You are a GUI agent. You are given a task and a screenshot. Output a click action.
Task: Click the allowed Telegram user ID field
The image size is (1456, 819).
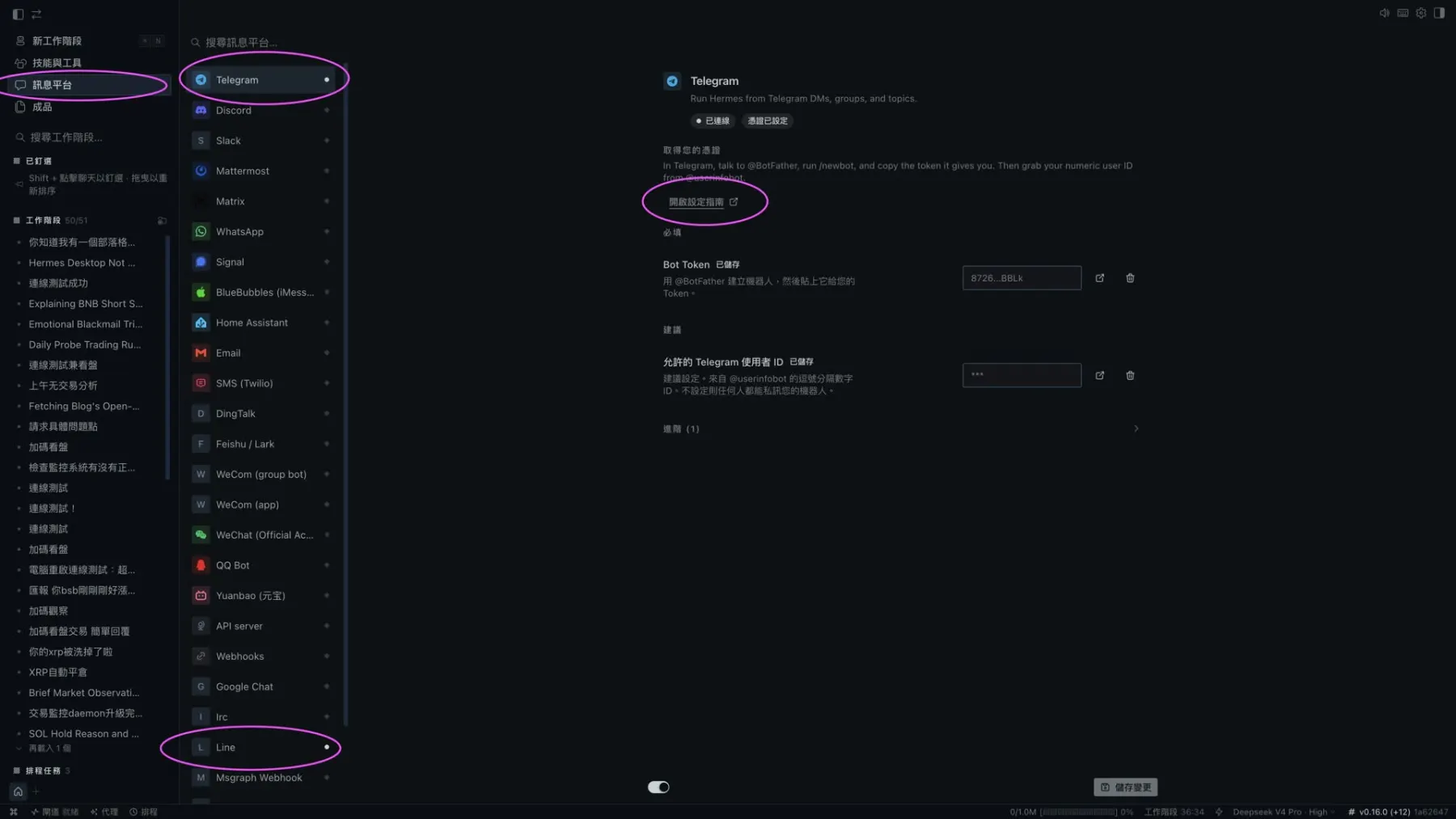1022,375
